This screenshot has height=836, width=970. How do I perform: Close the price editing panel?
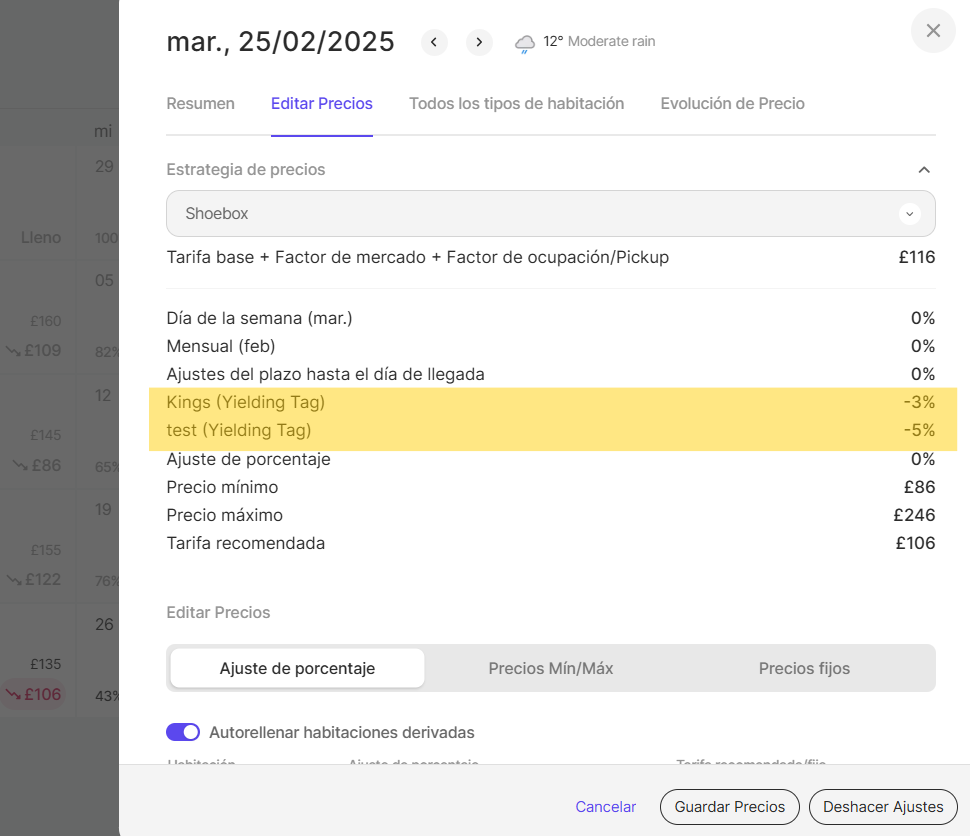click(933, 31)
